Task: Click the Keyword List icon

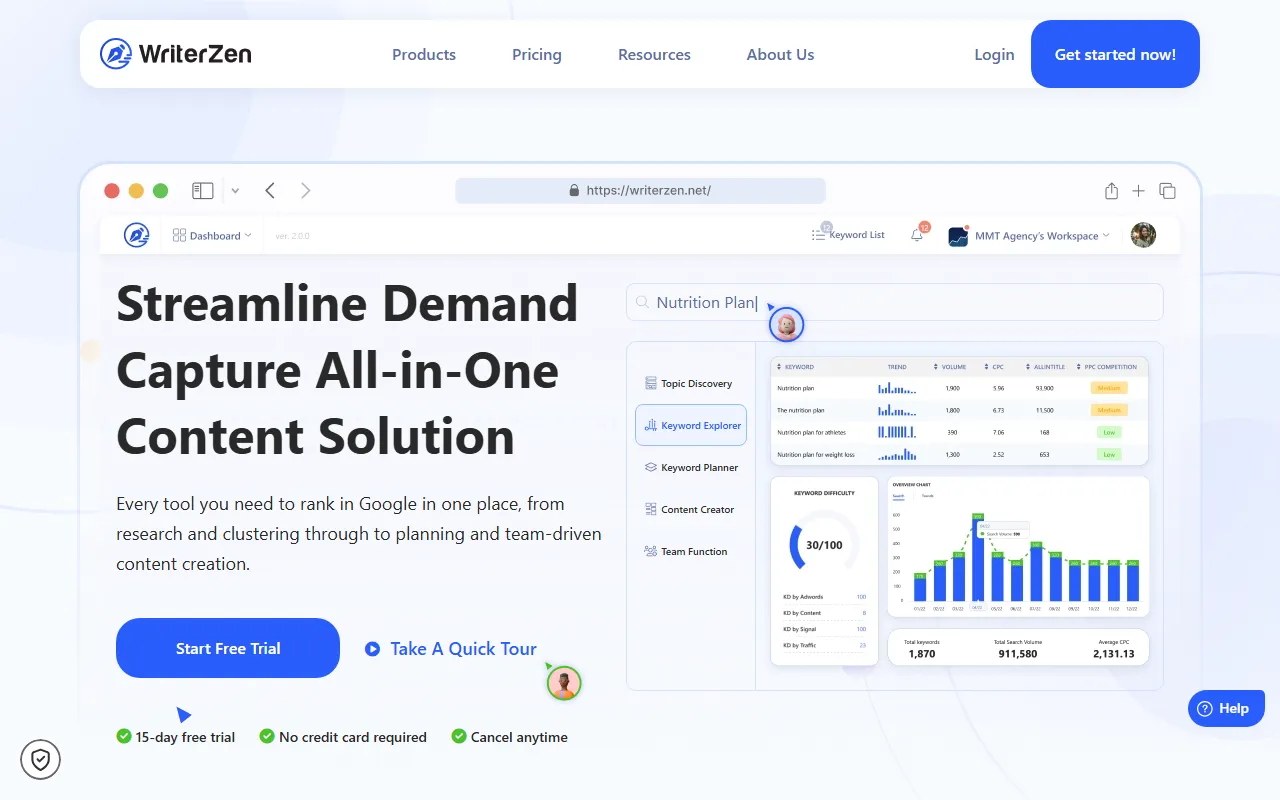Action: click(x=819, y=235)
